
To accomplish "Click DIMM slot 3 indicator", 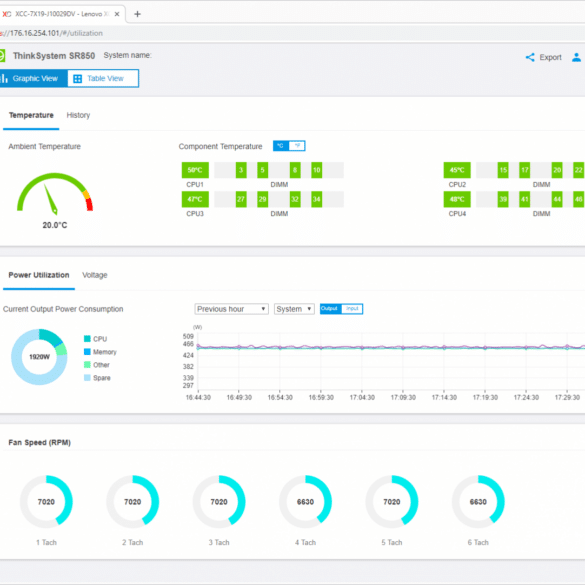I will (x=241, y=170).
